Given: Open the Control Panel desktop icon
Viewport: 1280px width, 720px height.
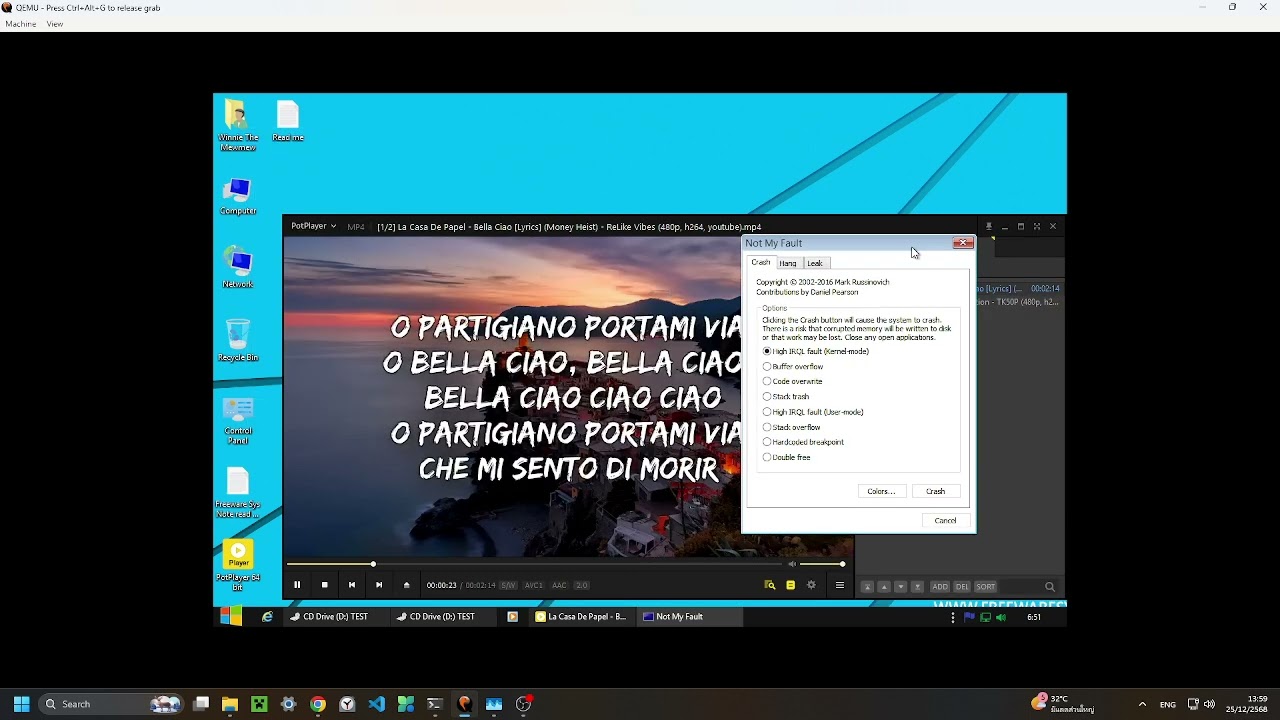Looking at the screenshot, I should click(x=238, y=420).
